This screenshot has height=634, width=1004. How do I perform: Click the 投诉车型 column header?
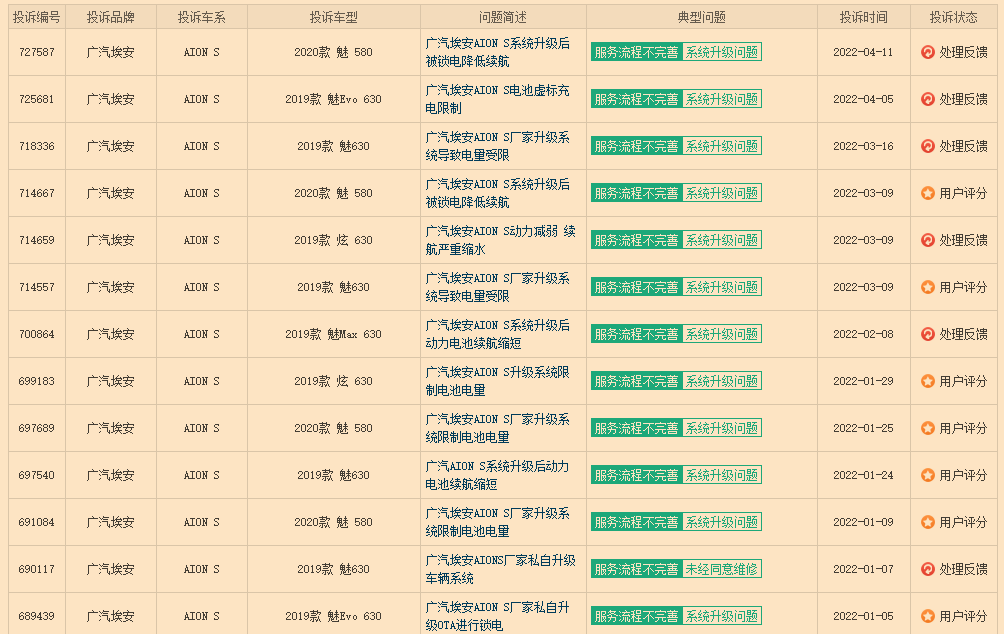pyautogui.click(x=334, y=17)
